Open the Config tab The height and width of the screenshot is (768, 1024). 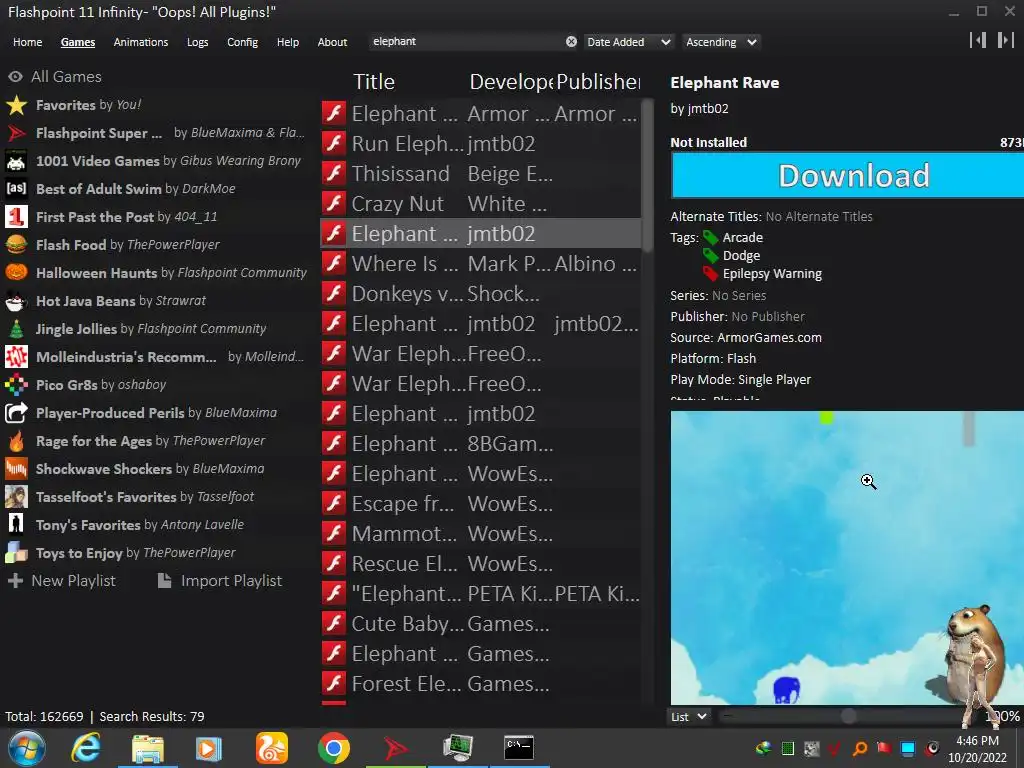242,42
